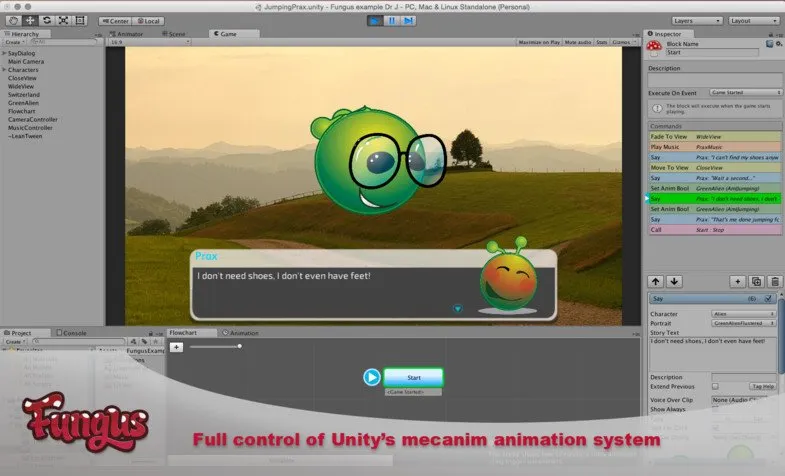Screen dimensions: 785x476
Task: Open the Portrait dropdown
Action: coord(743,323)
